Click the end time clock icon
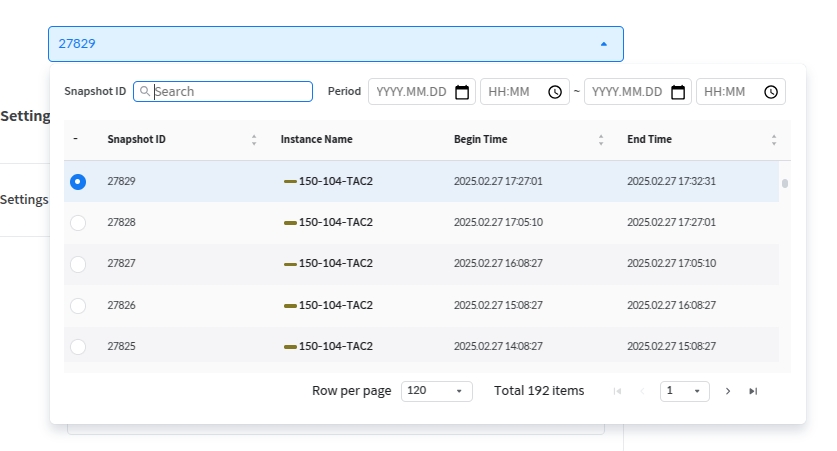Screen dimensions: 837x451 pyautogui.click(x=771, y=92)
